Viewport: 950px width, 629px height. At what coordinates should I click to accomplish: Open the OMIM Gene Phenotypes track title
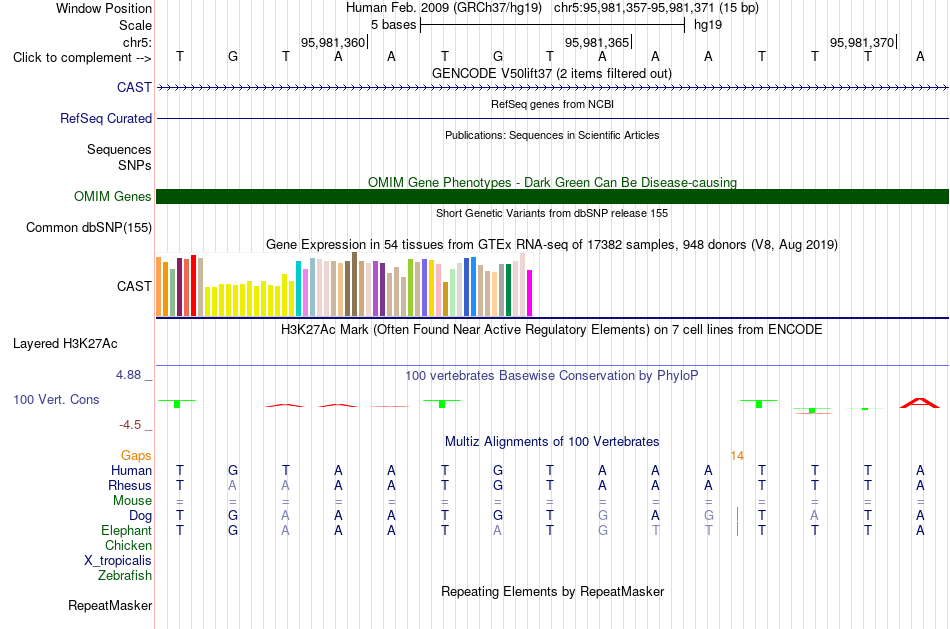[x=552, y=182]
